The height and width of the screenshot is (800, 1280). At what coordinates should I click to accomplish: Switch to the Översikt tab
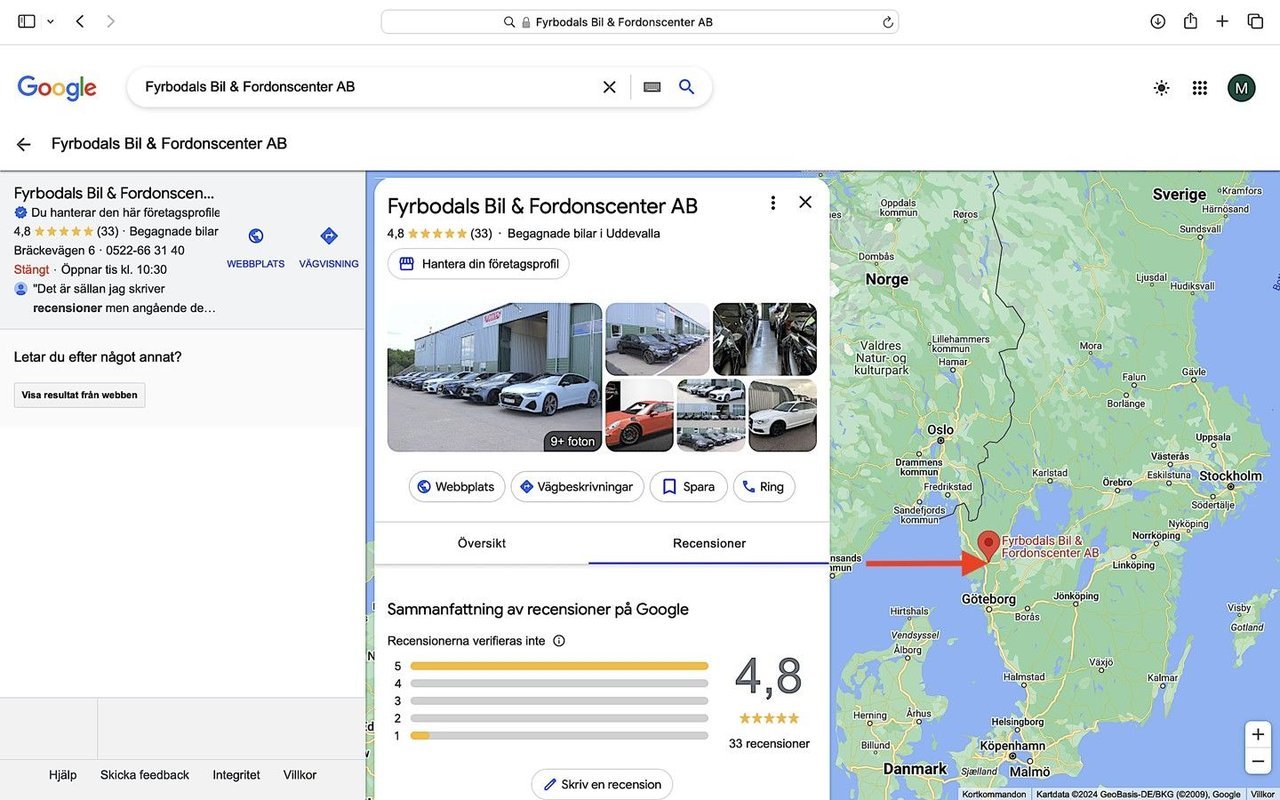pyautogui.click(x=481, y=543)
